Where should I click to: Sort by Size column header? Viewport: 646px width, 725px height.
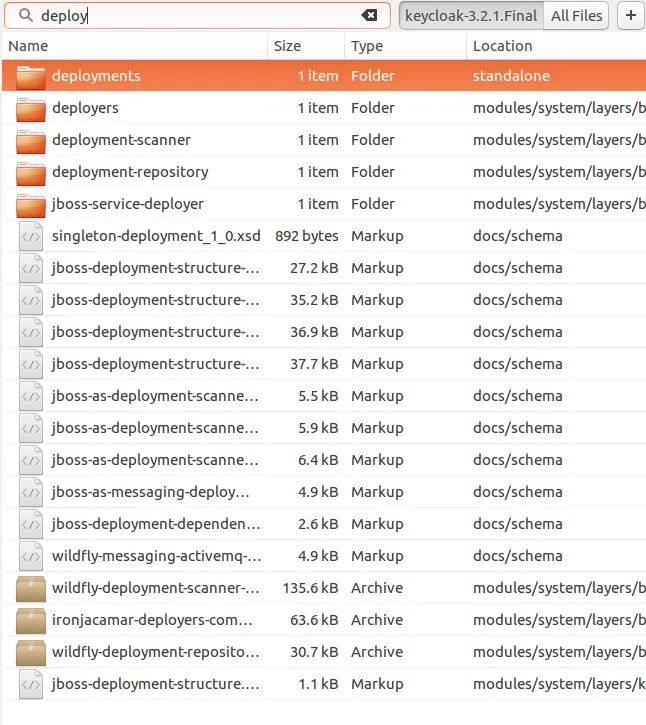[x=287, y=46]
